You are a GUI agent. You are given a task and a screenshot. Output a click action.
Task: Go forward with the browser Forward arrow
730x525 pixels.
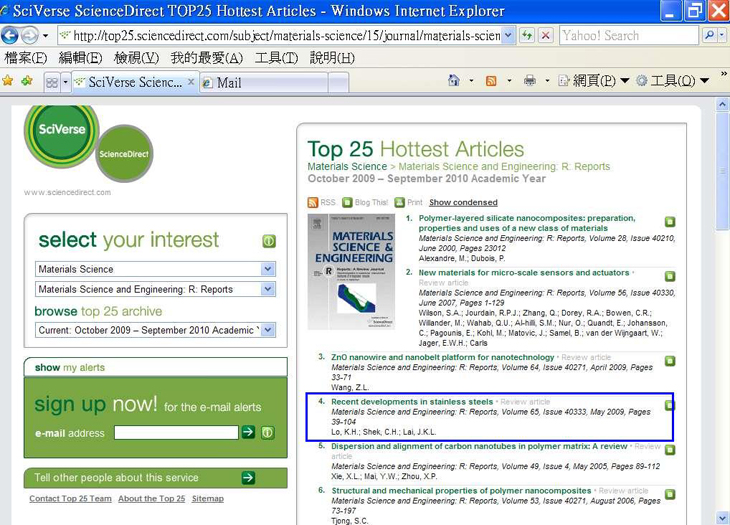pyautogui.click(x=30, y=35)
